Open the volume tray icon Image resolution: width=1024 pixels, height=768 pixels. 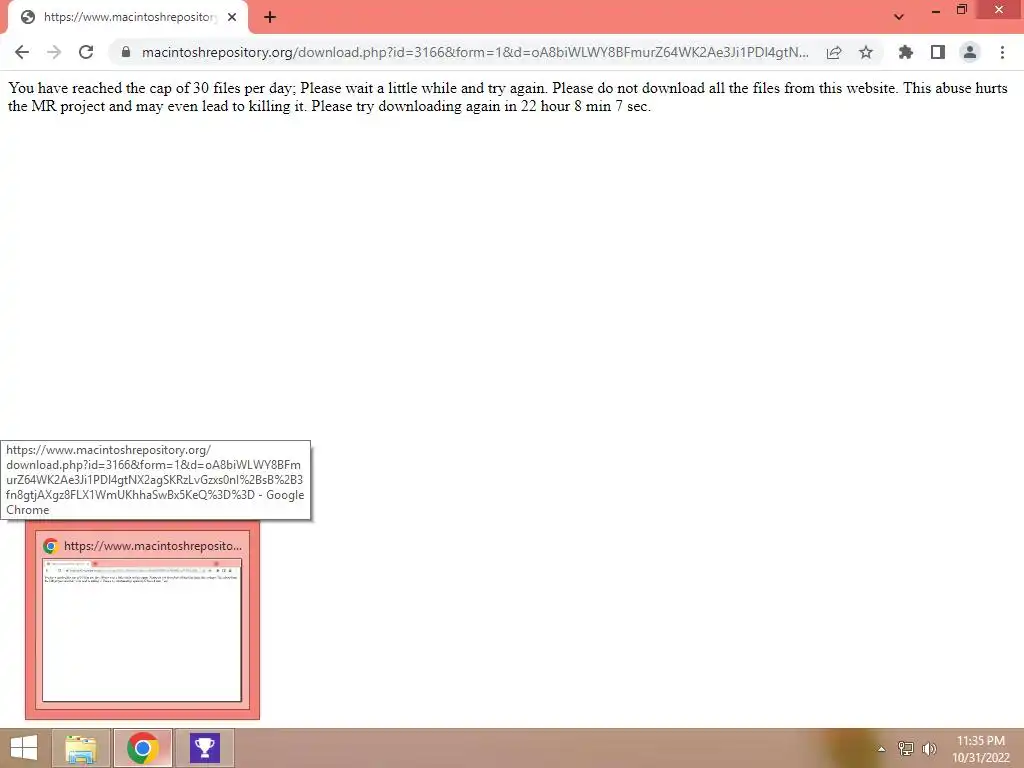[x=929, y=749]
